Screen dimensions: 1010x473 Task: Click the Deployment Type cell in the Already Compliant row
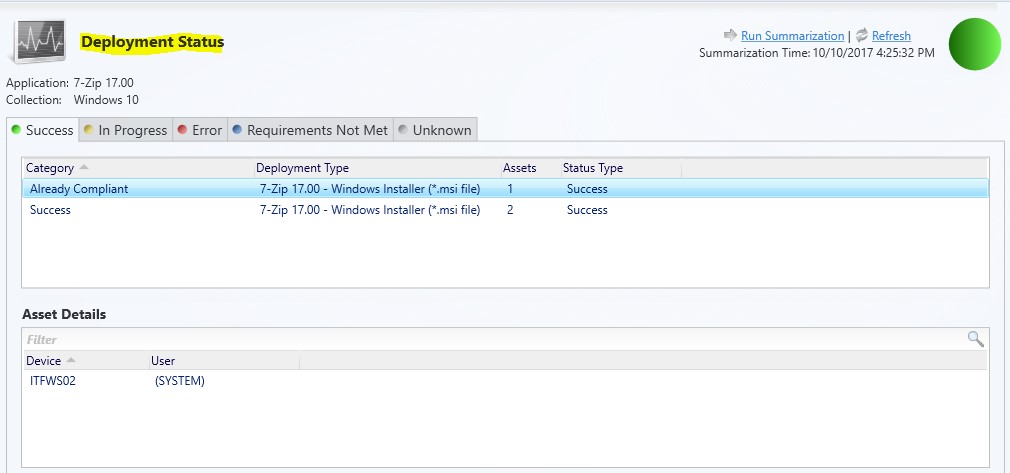(370, 189)
